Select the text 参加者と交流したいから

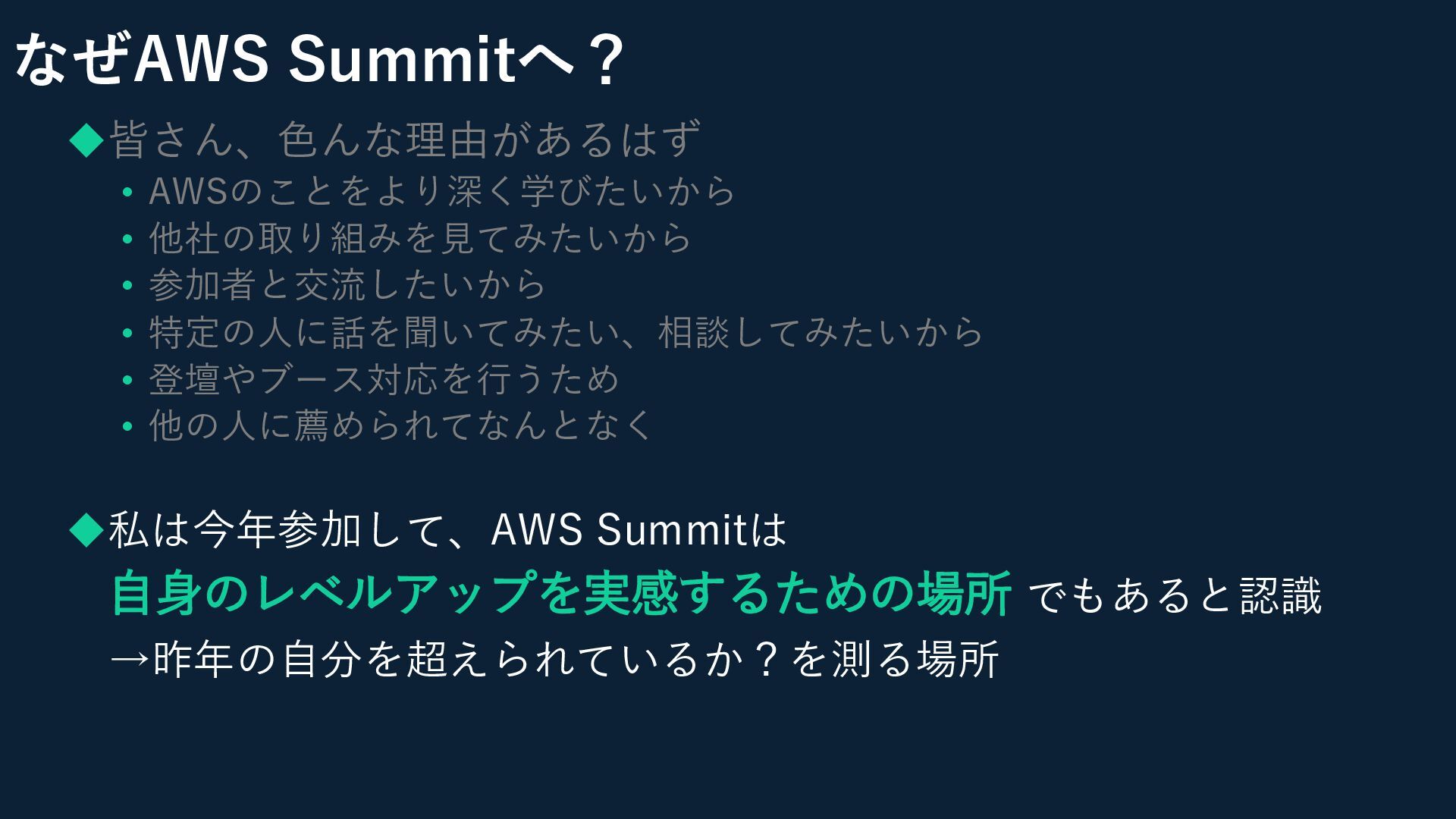point(347,285)
